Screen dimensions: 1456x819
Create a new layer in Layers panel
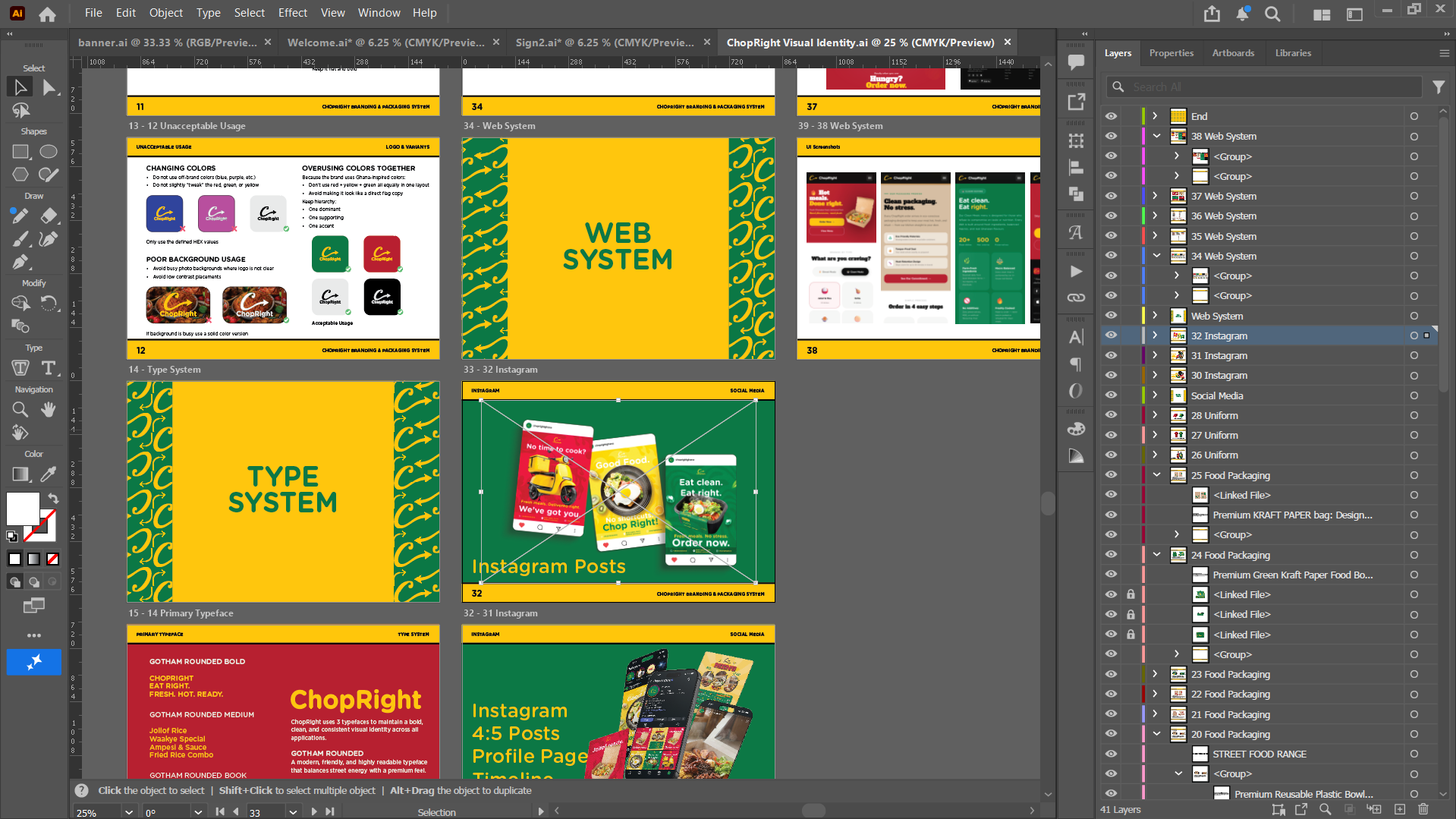[x=1400, y=810]
